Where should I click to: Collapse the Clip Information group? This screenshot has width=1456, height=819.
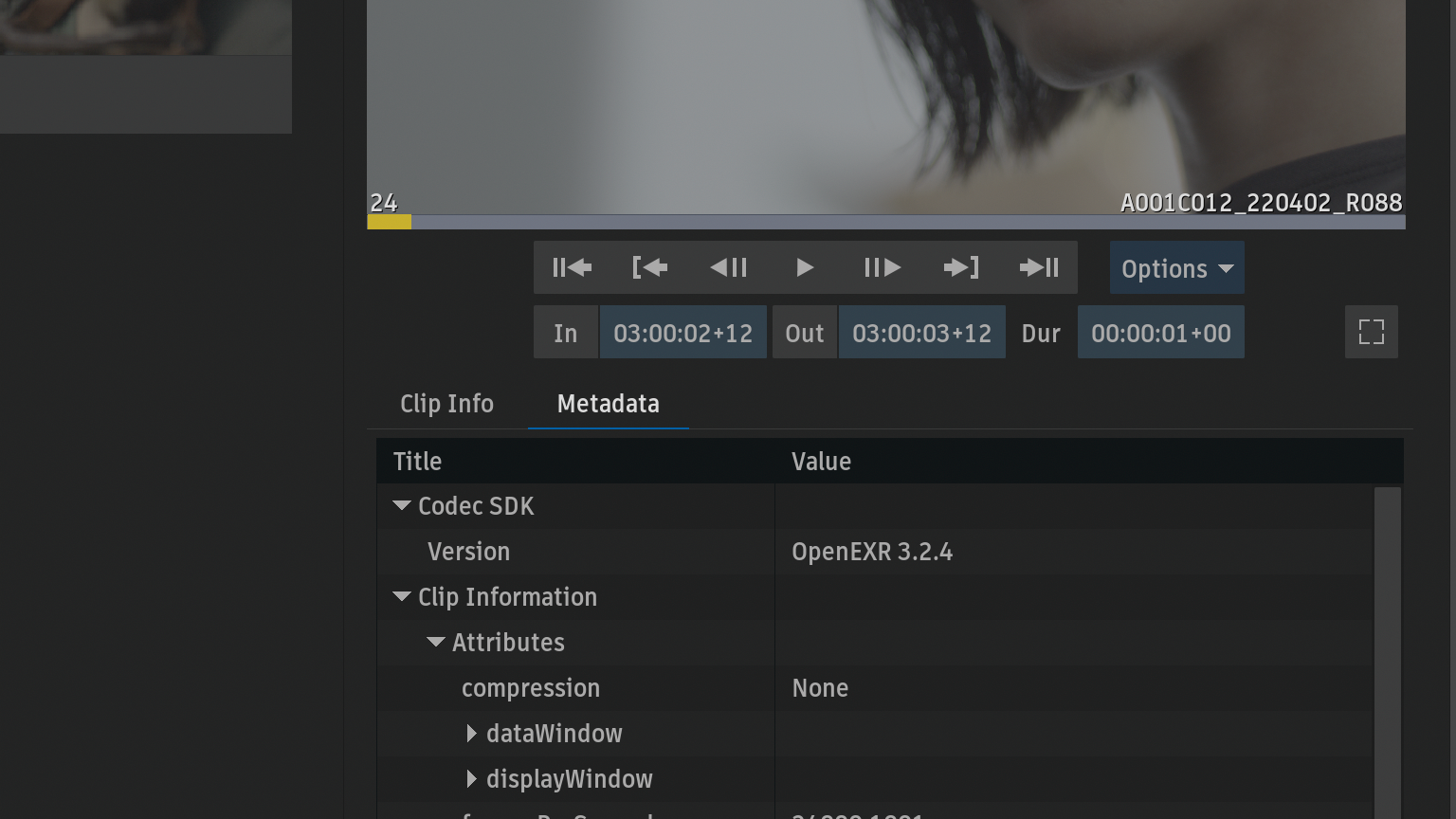coord(402,597)
